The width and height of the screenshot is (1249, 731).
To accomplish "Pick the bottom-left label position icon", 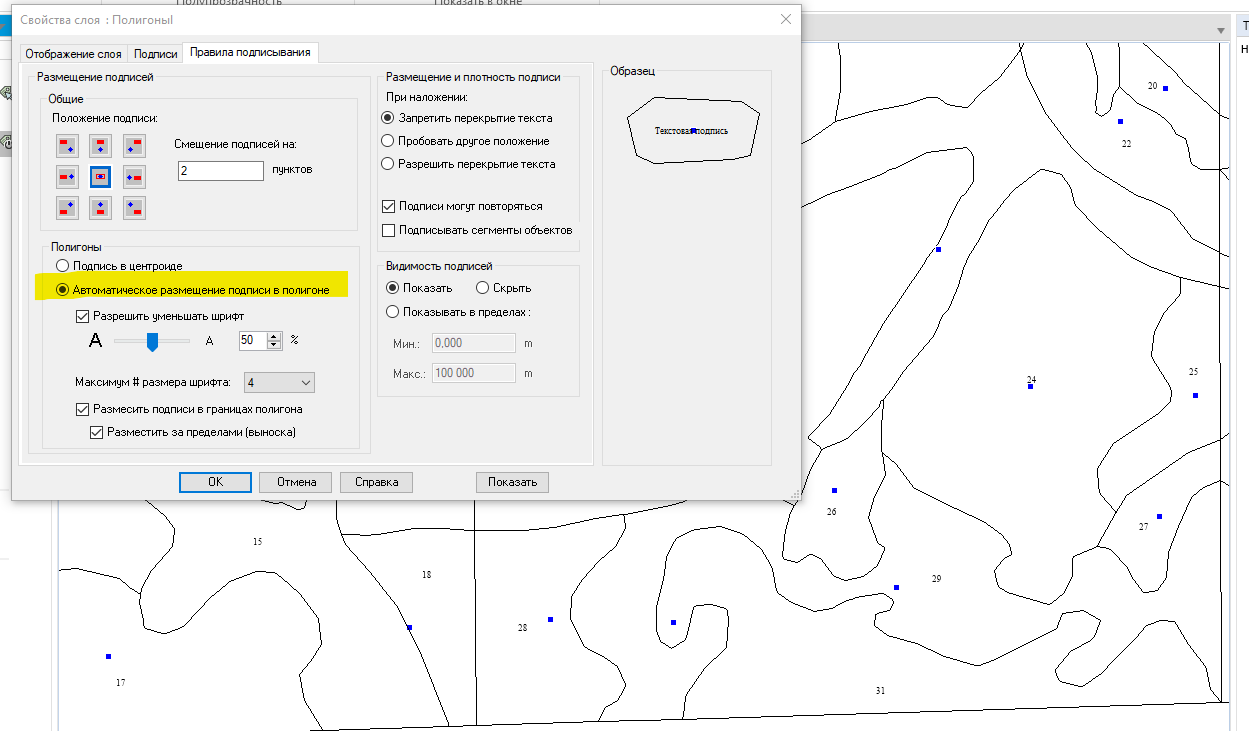I will coord(67,208).
